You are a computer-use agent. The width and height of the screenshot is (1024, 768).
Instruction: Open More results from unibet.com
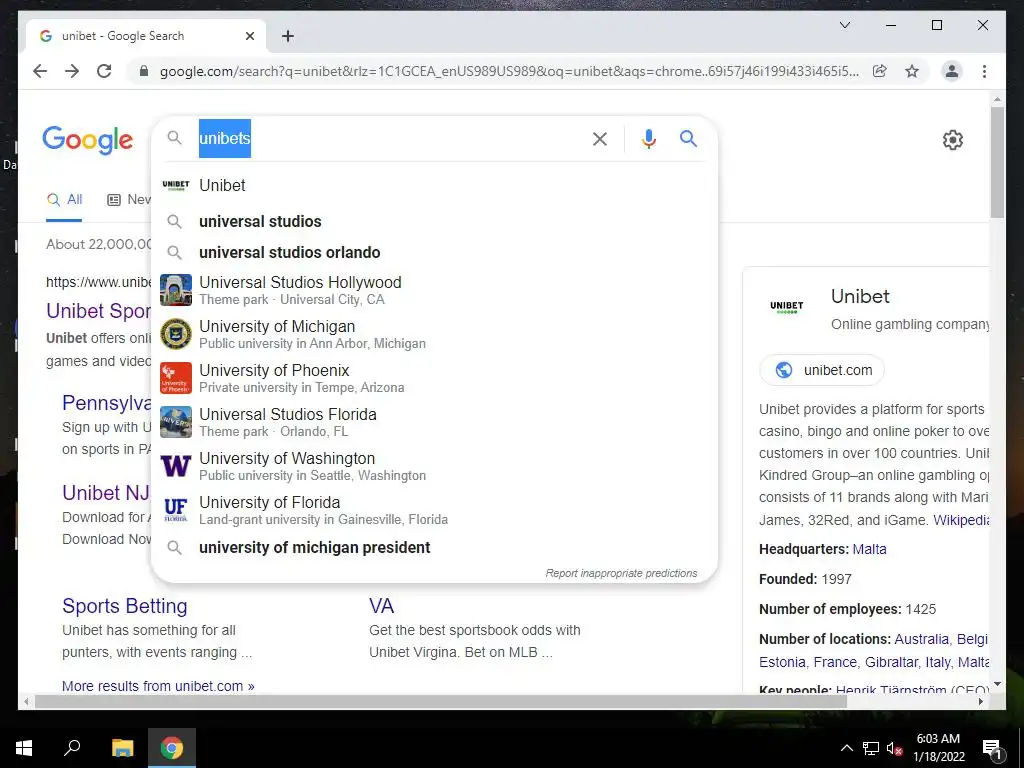(158, 686)
